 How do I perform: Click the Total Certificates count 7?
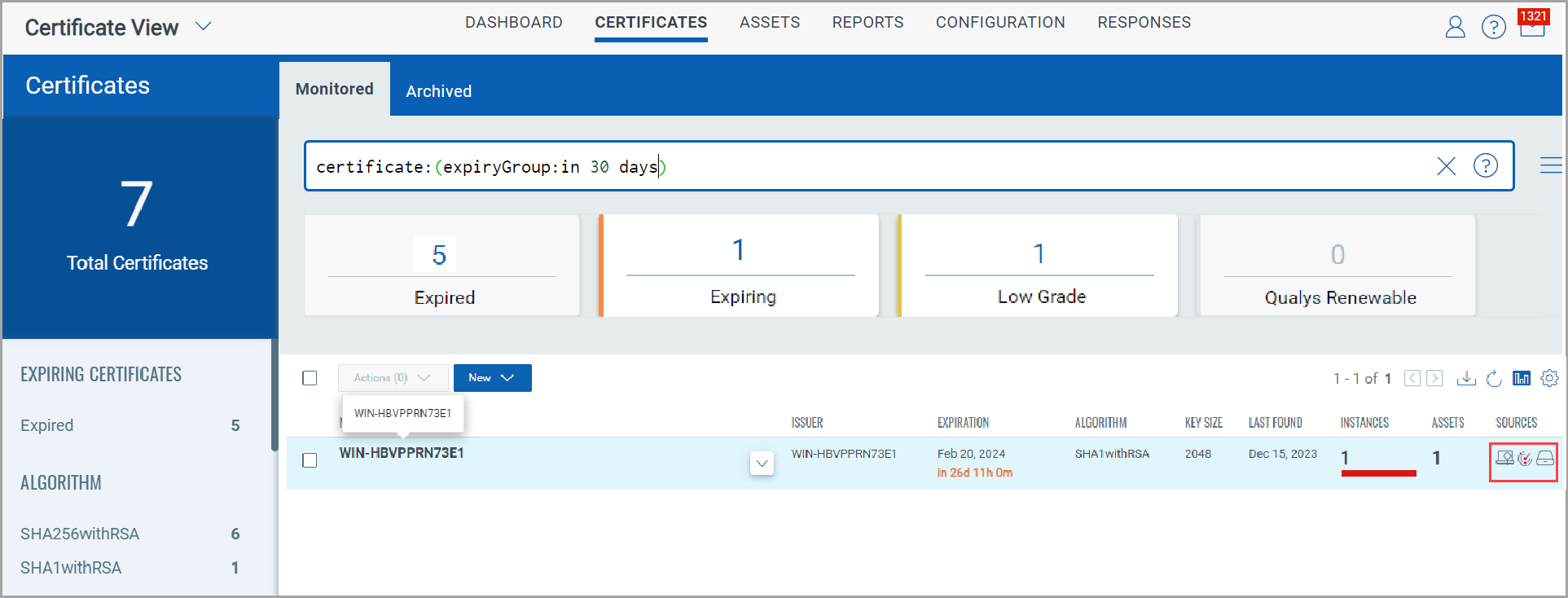[x=137, y=204]
